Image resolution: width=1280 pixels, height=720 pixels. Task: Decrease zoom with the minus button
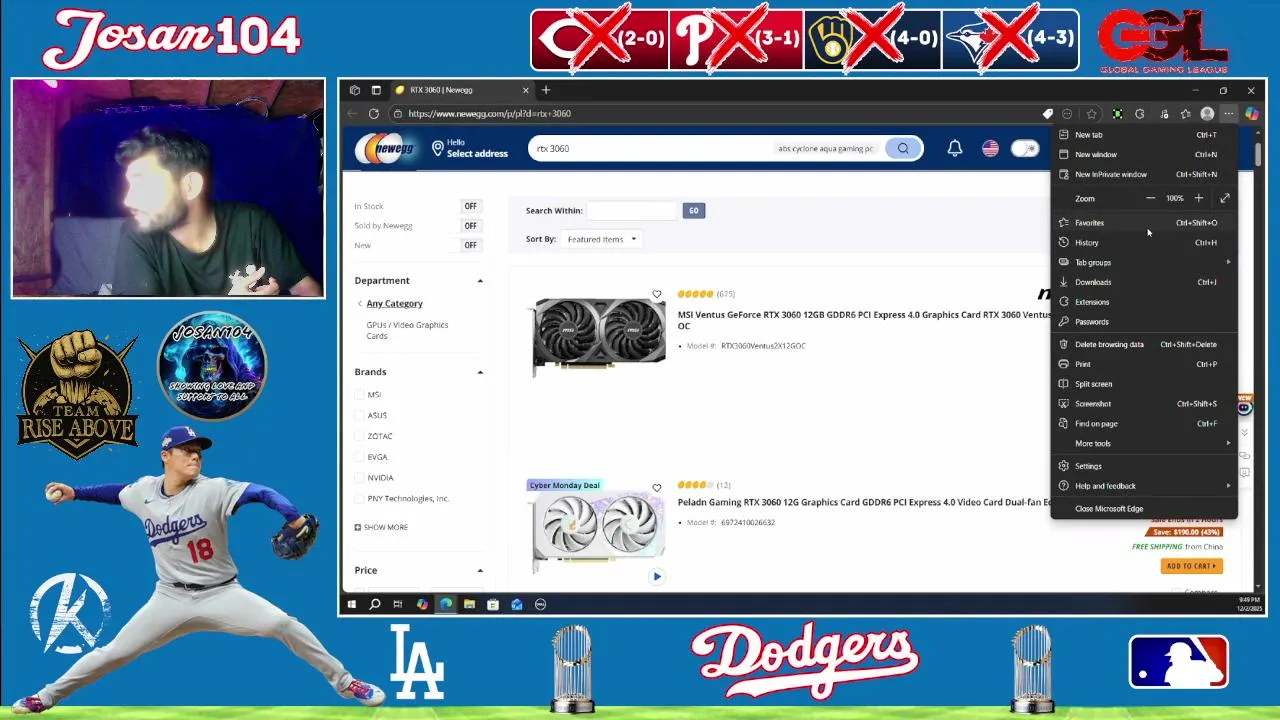[1150, 198]
